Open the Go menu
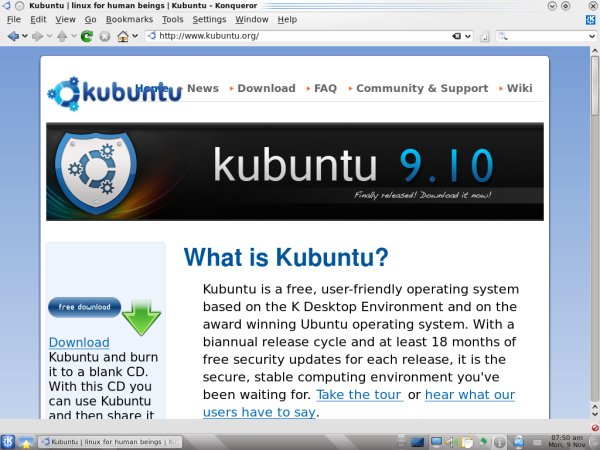This screenshot has height=450, width=600. [90, 20]
